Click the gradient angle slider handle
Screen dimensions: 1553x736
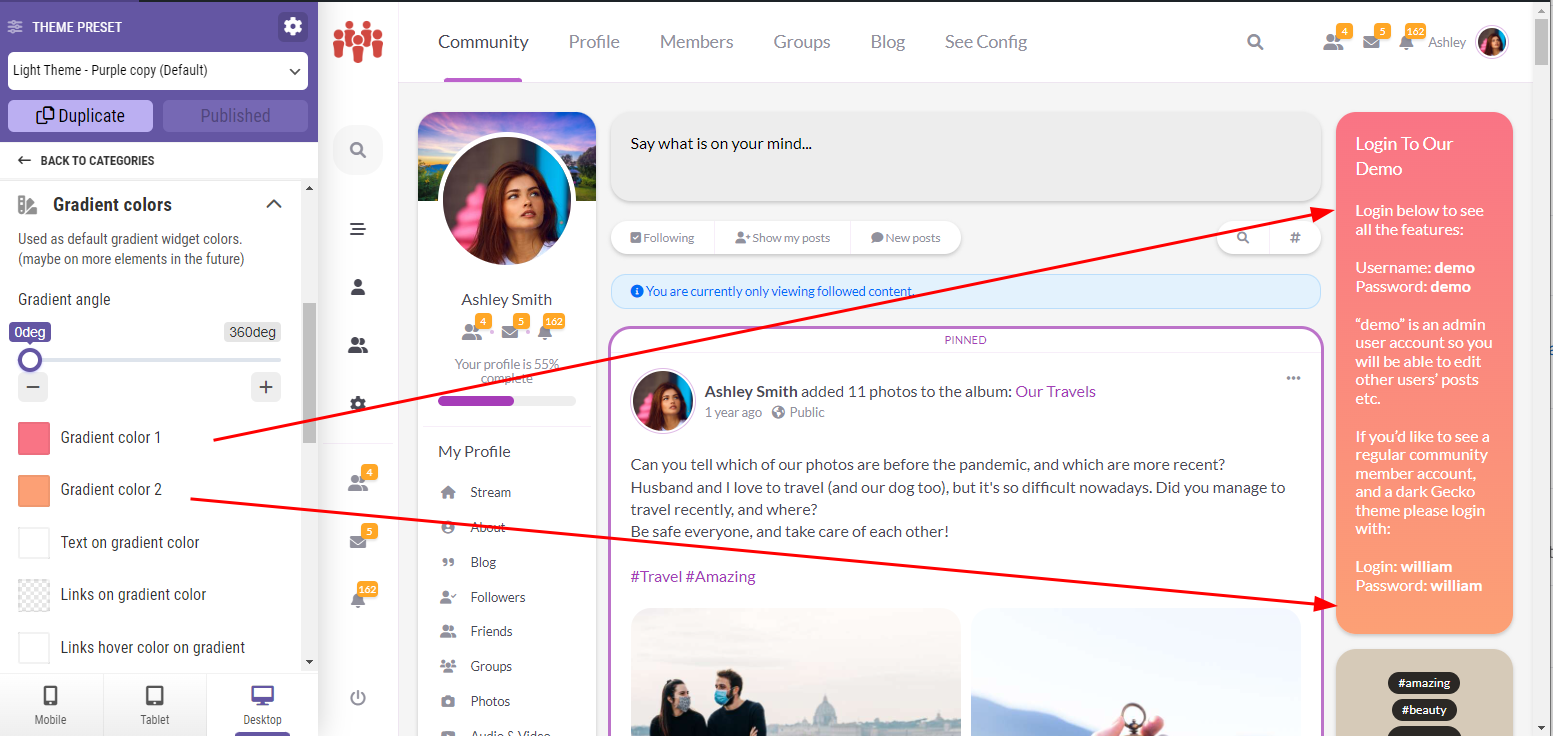[30, 359]
